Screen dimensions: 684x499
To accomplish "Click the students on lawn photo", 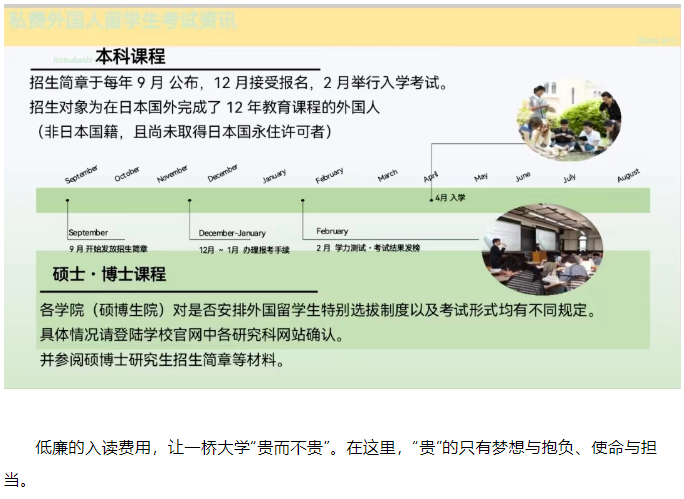I will pos(569,120).
